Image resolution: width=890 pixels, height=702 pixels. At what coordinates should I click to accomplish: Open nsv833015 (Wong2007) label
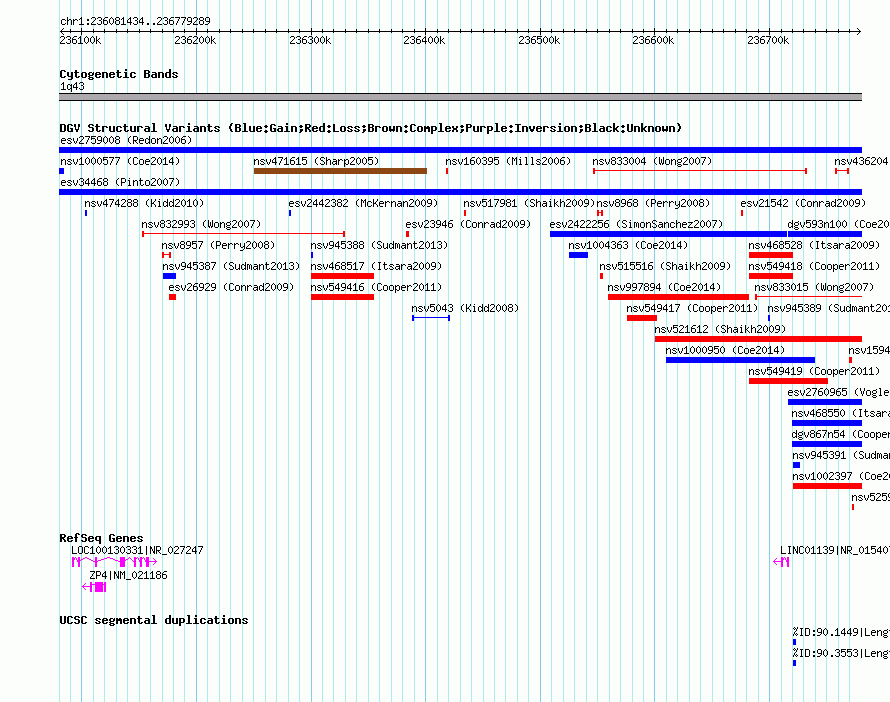[815, 287]
